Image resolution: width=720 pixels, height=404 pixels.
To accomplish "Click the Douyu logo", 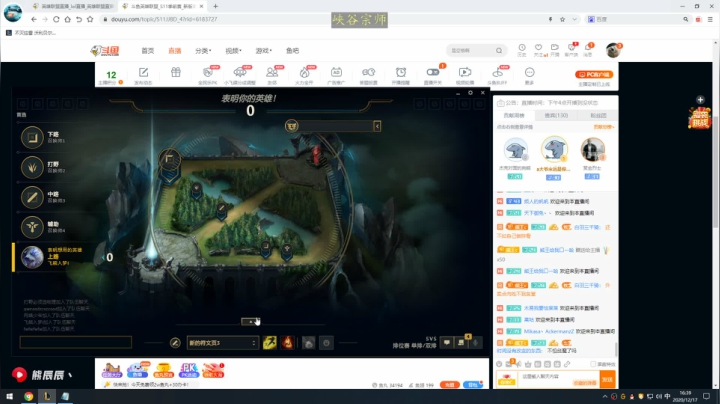I will [x=105, y=50].
